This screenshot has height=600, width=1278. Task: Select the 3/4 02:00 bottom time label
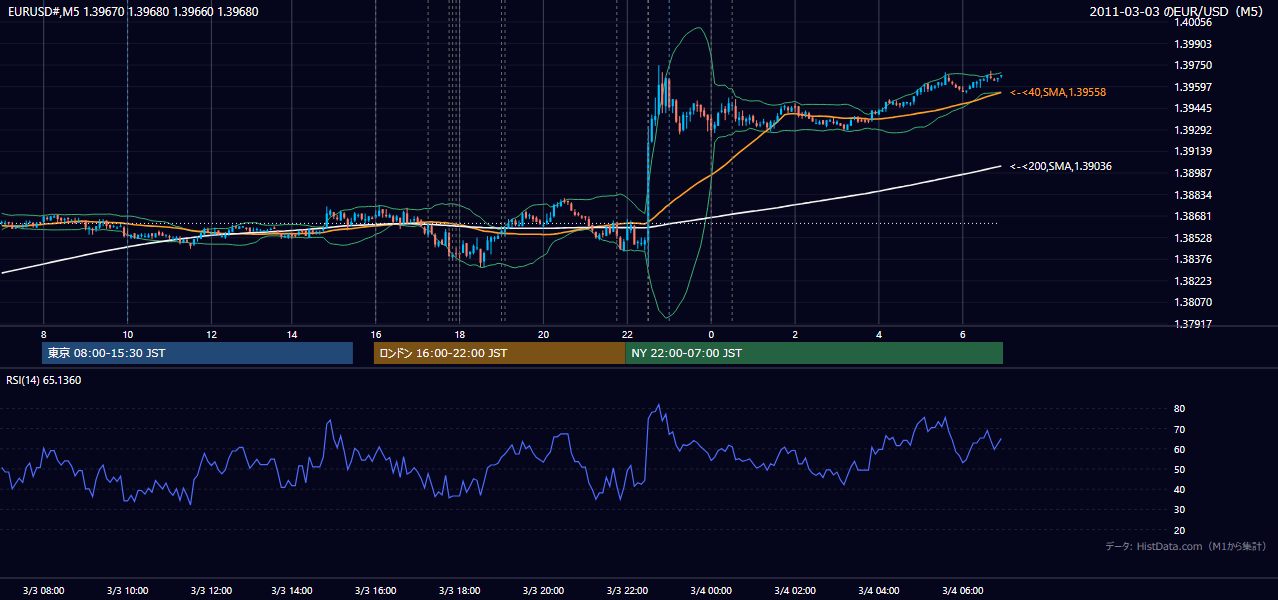click(x=795, y=591)
